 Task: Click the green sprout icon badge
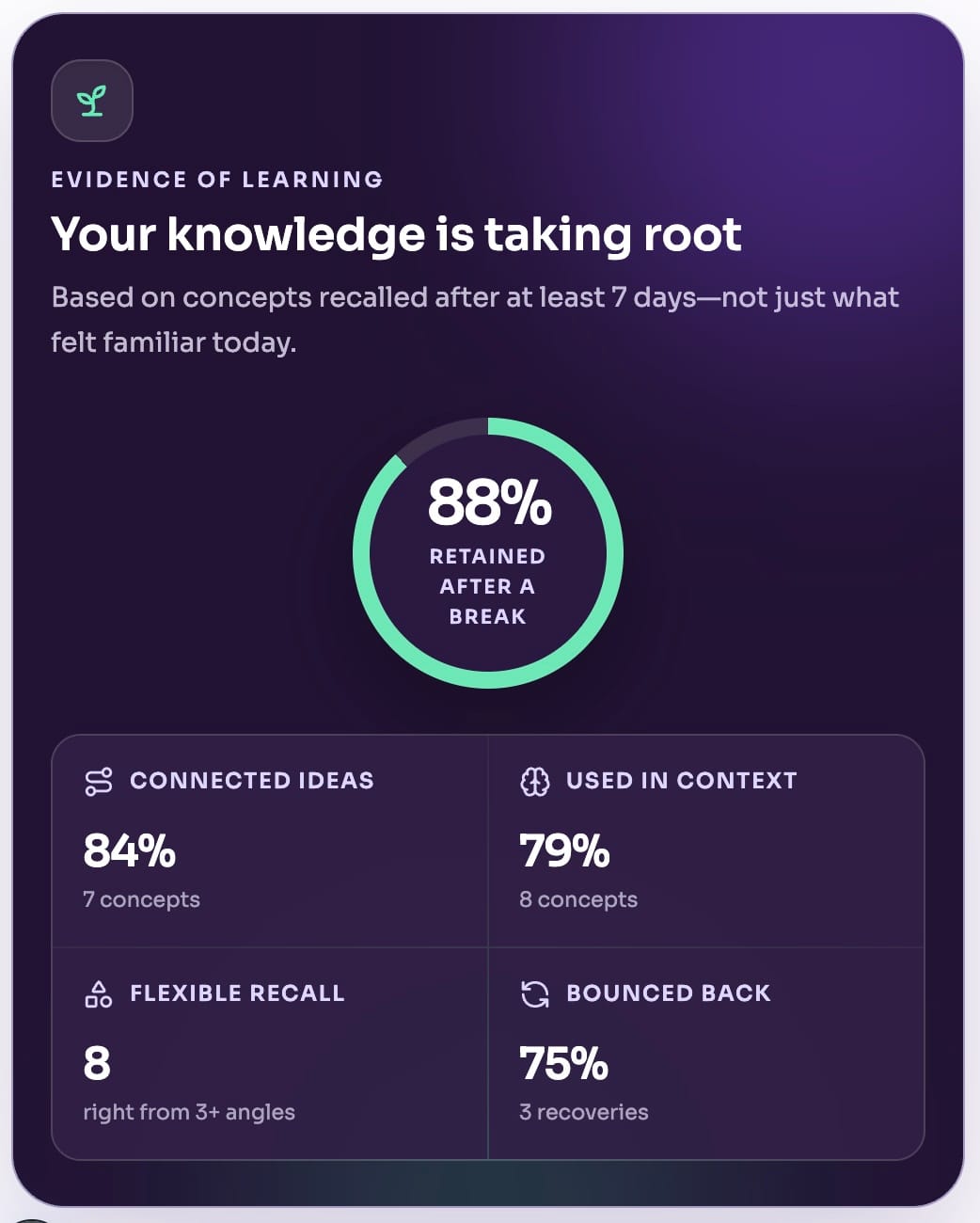(x=92, y=101)
